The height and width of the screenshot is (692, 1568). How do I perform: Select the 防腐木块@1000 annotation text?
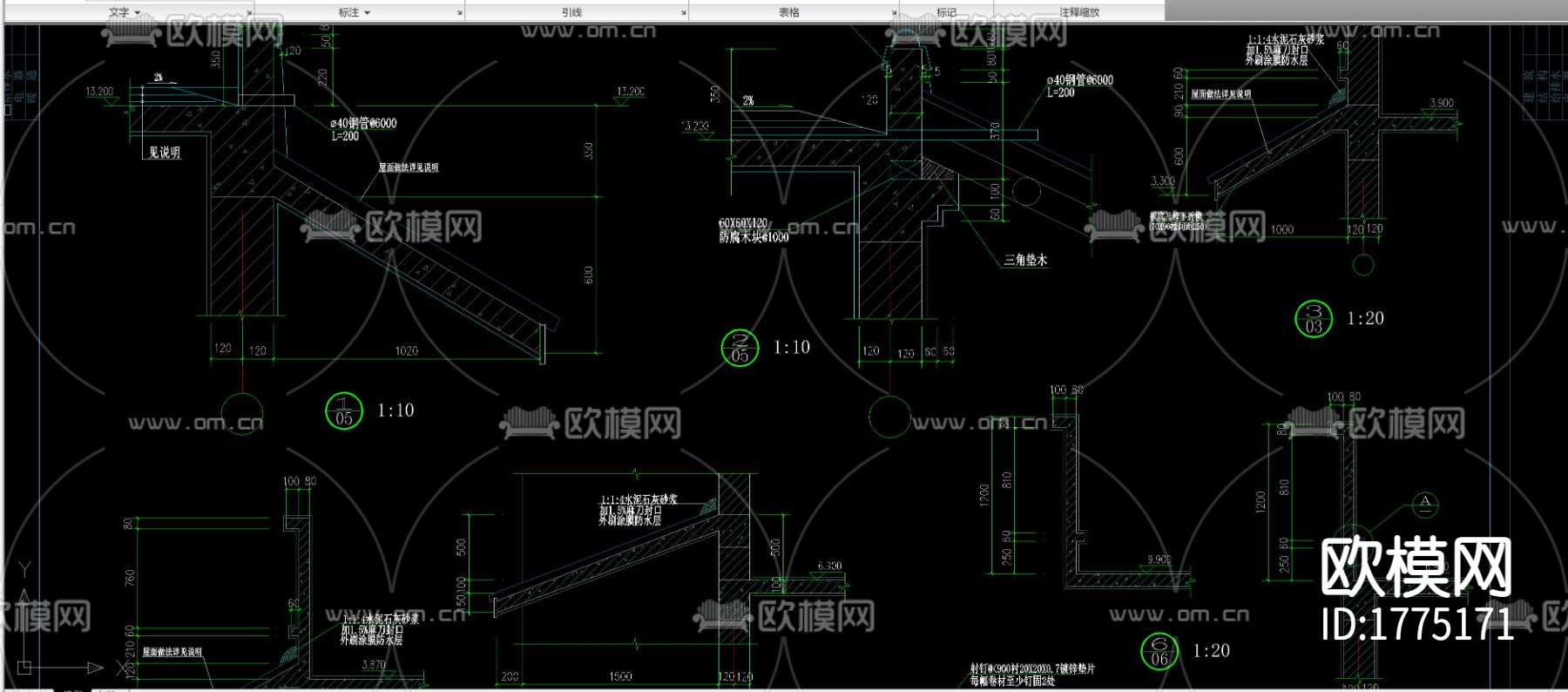click(754, 237)
